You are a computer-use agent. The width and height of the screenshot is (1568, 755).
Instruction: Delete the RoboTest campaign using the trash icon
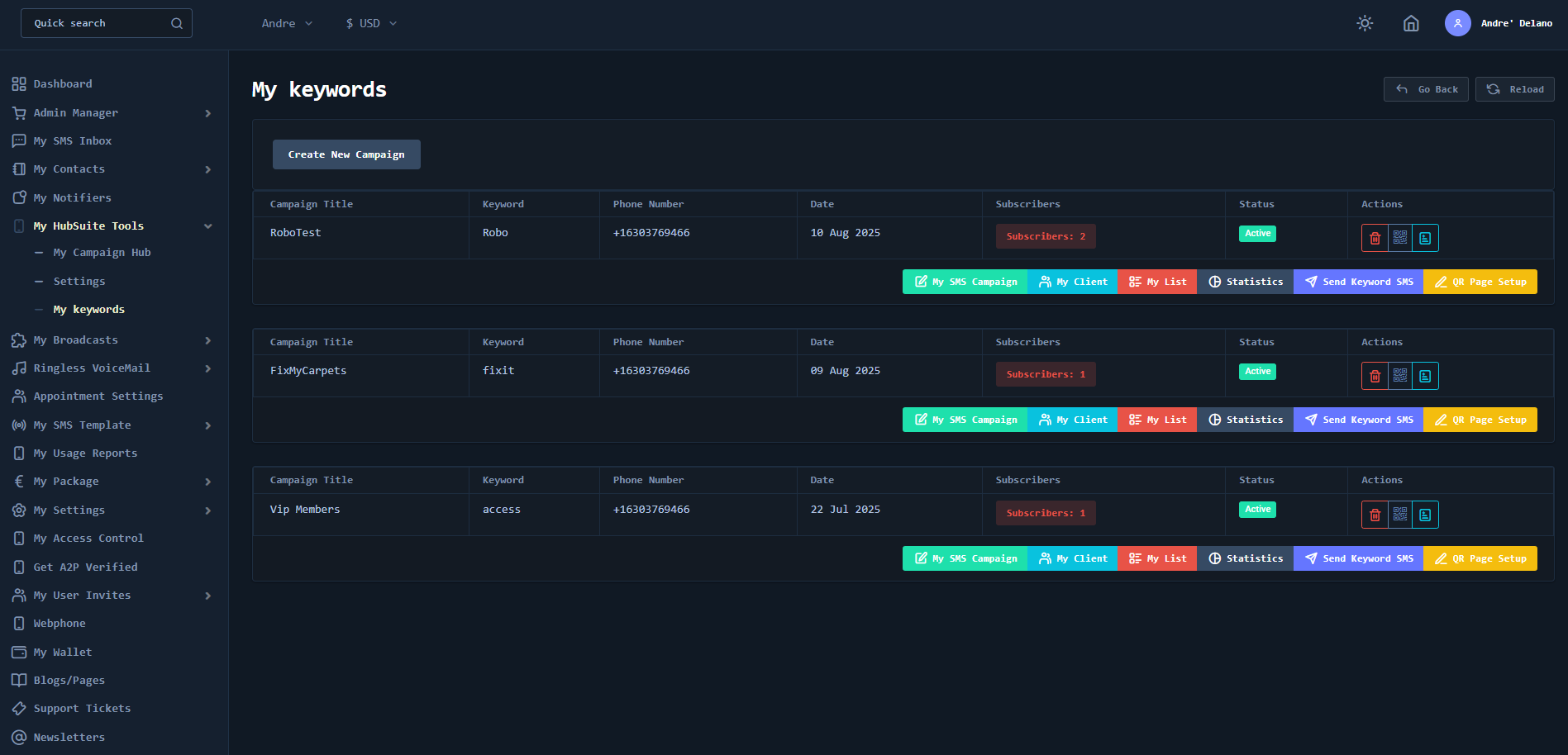(x=1375, y=238)
